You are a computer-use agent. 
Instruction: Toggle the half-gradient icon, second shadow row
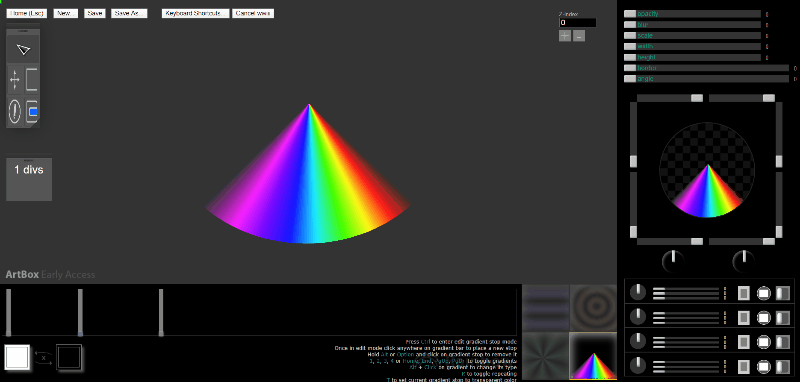(783, 317)
